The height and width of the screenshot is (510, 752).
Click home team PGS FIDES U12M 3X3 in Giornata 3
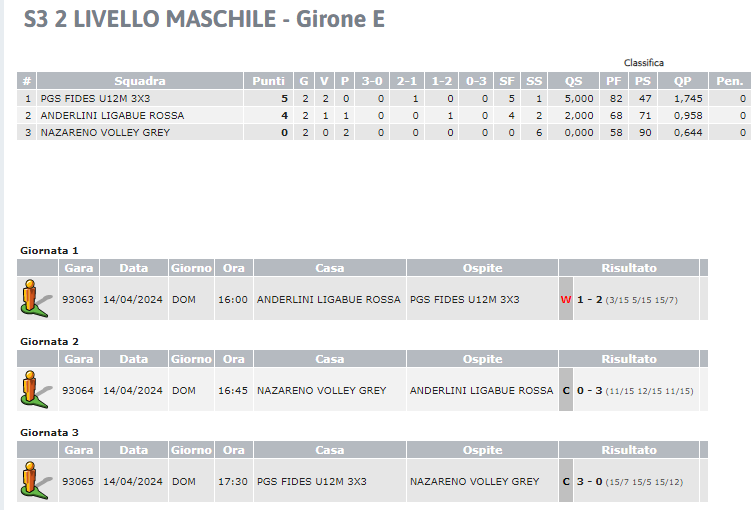[312, 482]
